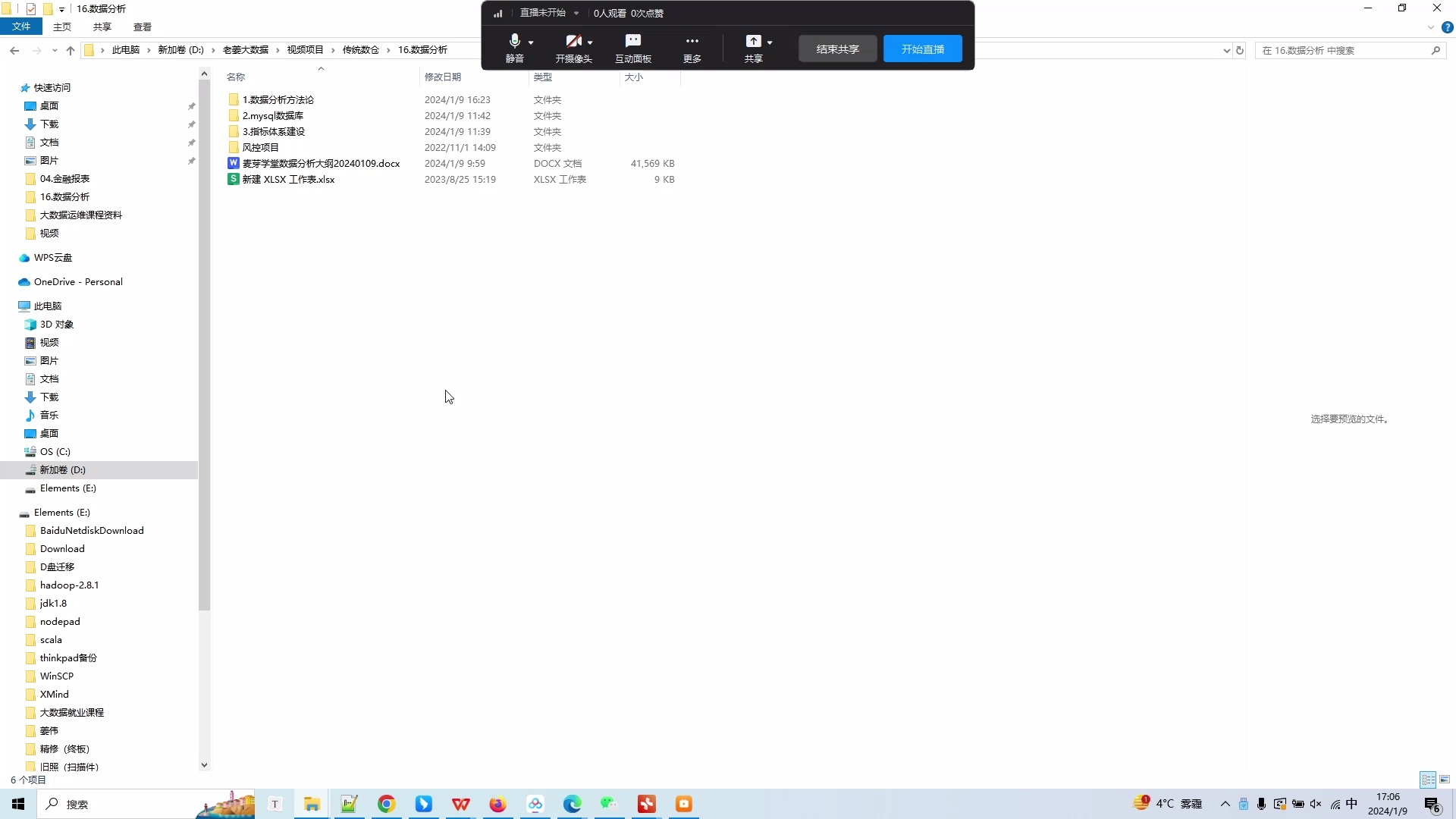Image resolution: width=1456 pixels, height=819 pixels.
Task: Open the 文件 menu tab
Action: pyautogui.click(x=21, y=27)
